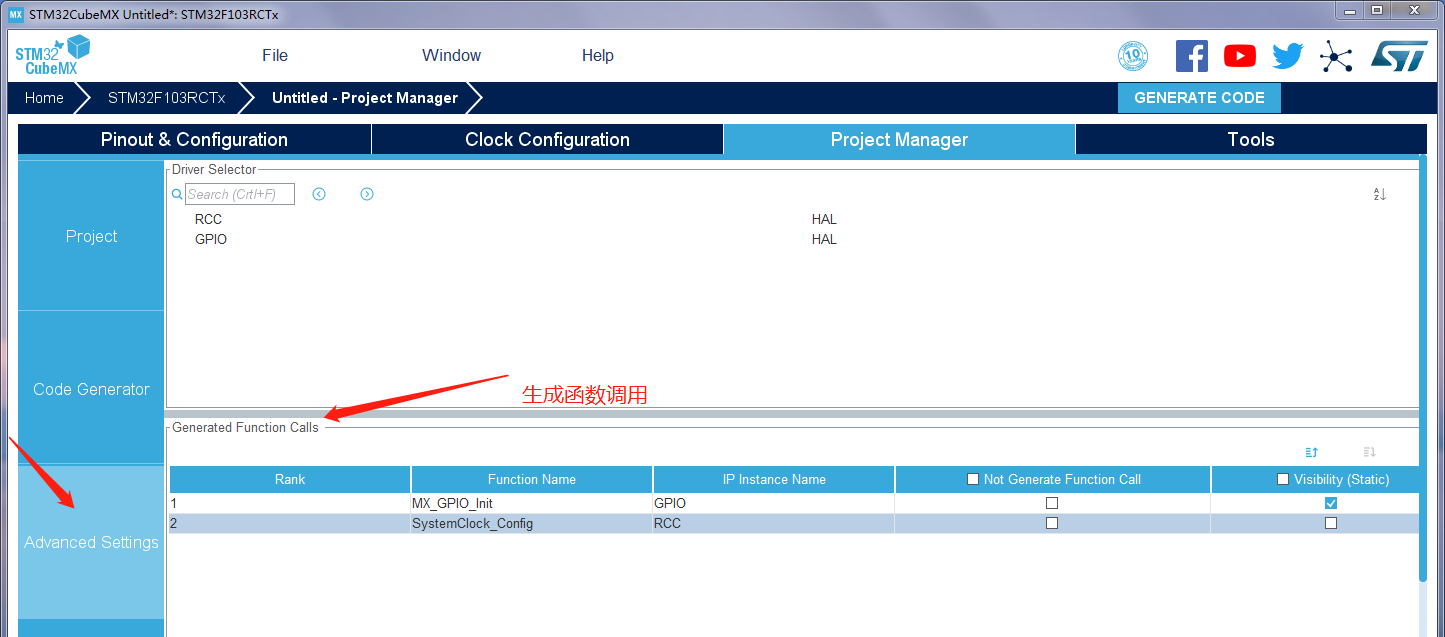Toggle Visibility (Static) header checkbox
Screen dimensions: 1445x637
click(1283, 479)
